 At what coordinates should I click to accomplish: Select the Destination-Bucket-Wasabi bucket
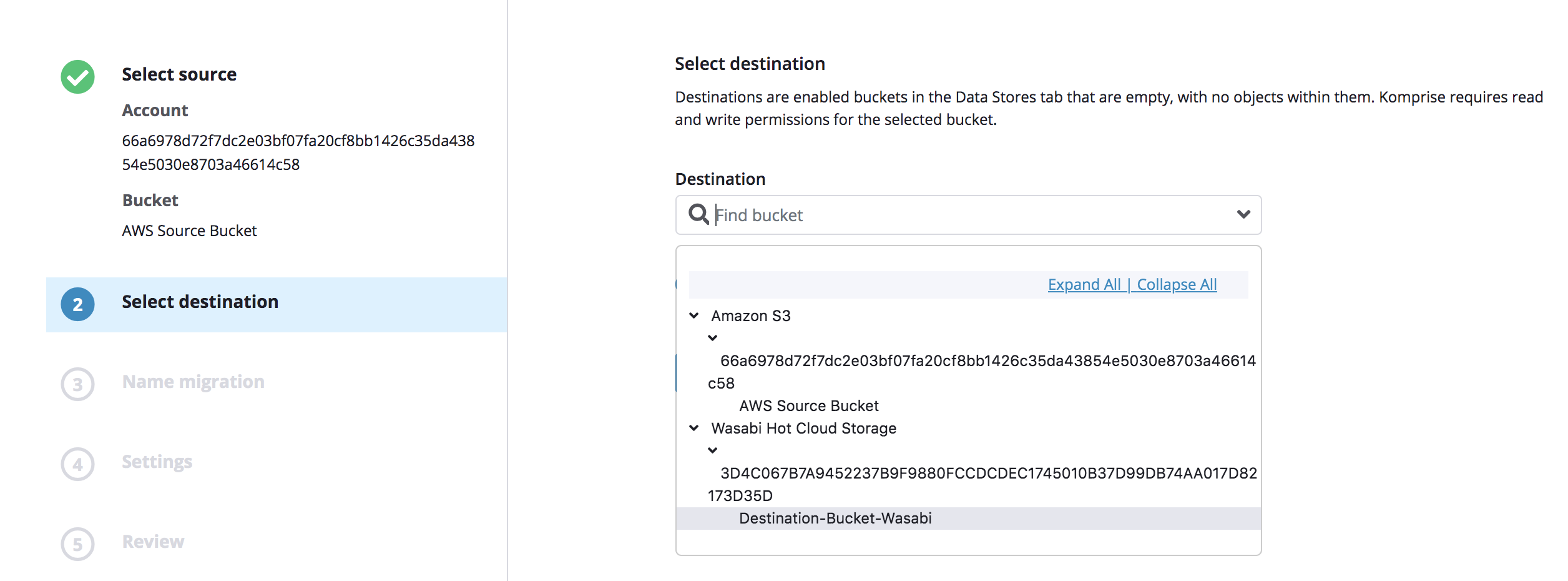click(968, 518)
